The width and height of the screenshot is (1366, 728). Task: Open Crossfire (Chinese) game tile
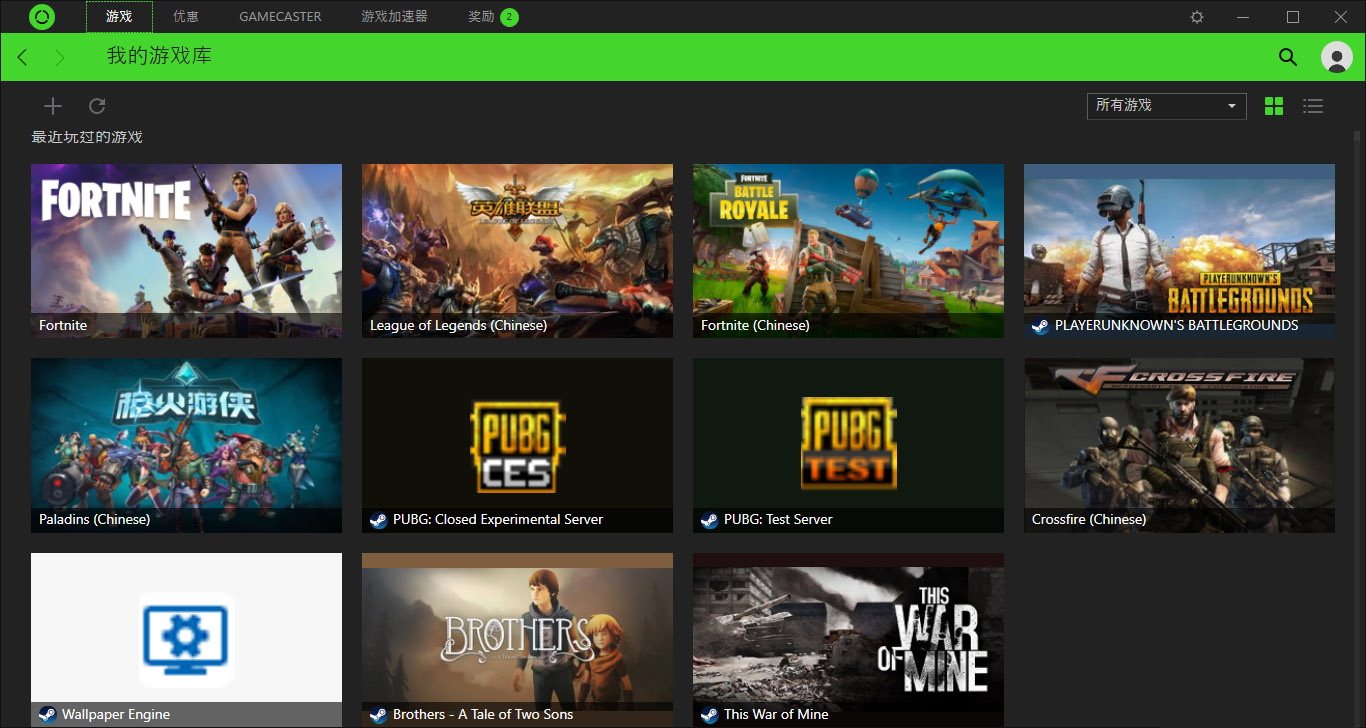pos(1179,445)
